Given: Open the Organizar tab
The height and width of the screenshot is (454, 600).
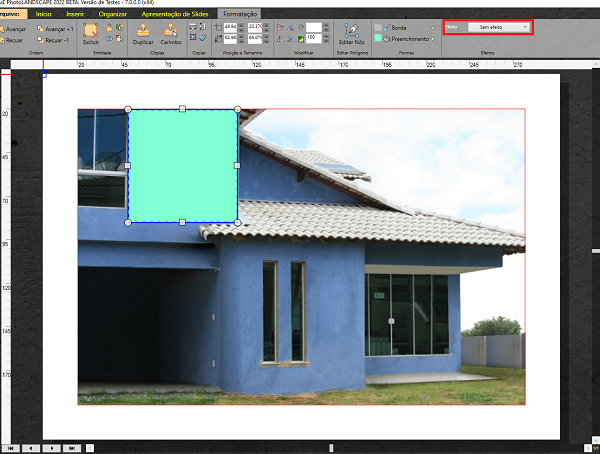Looking at the screenshot, I should tap(113, 14).
